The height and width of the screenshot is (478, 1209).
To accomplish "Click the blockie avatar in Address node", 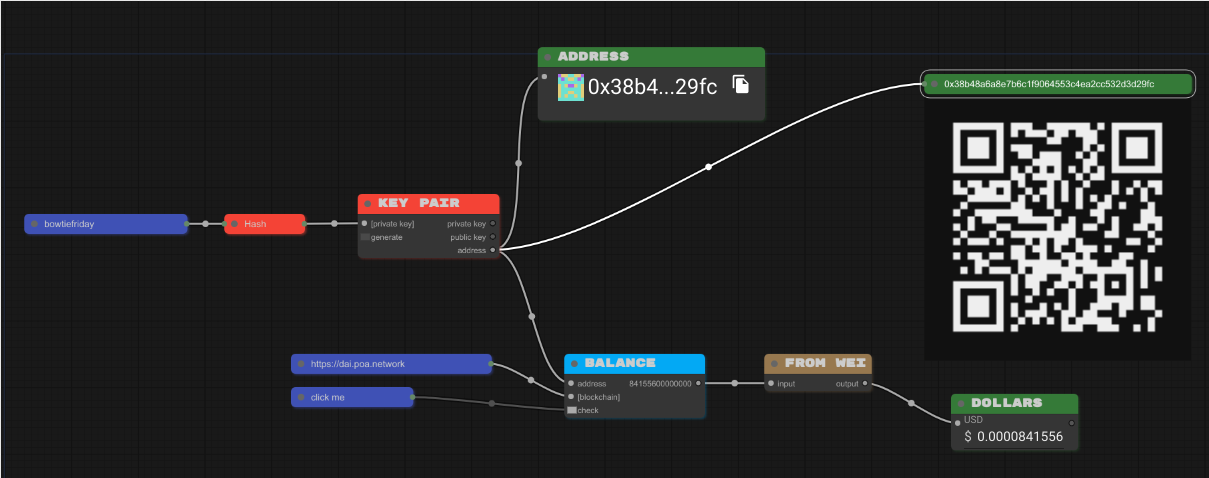I will pyautogui.click(x=570, y=87).
